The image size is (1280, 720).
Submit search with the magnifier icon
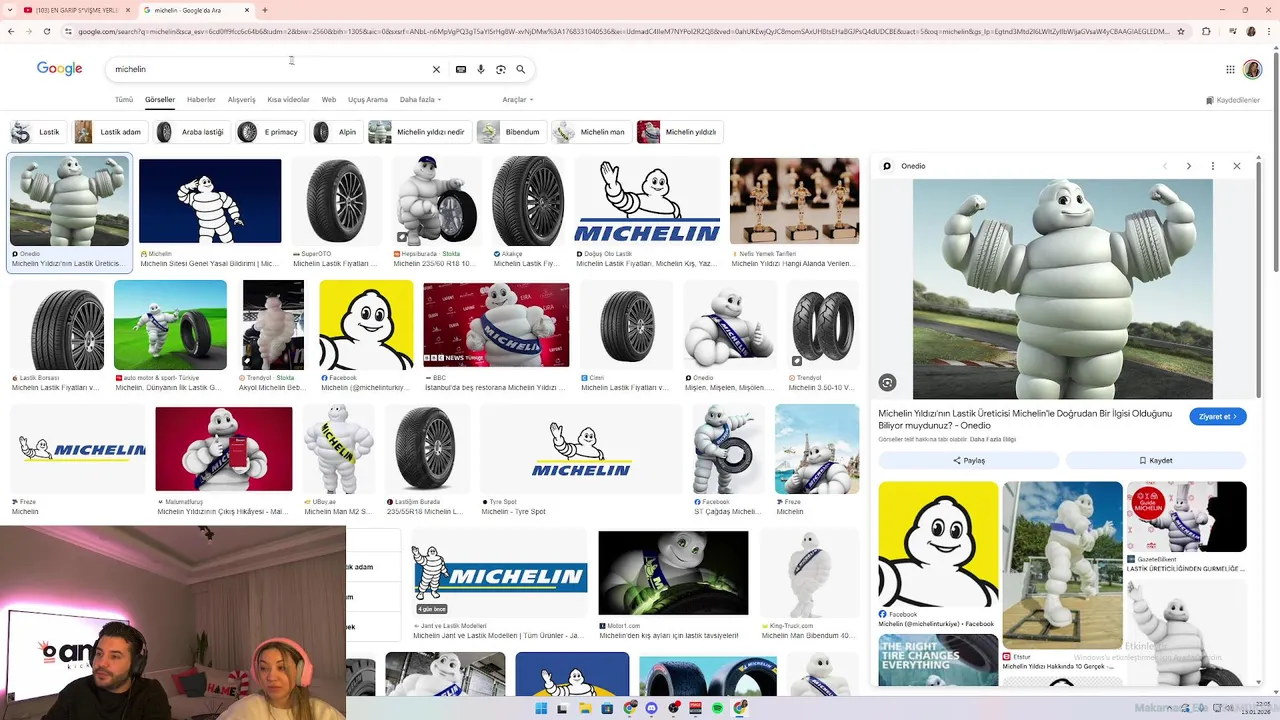(521, 69)
